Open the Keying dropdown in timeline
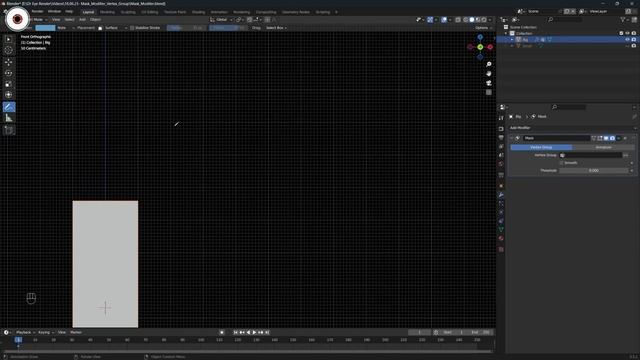This screenshot has width=640, height=360. 46,333
